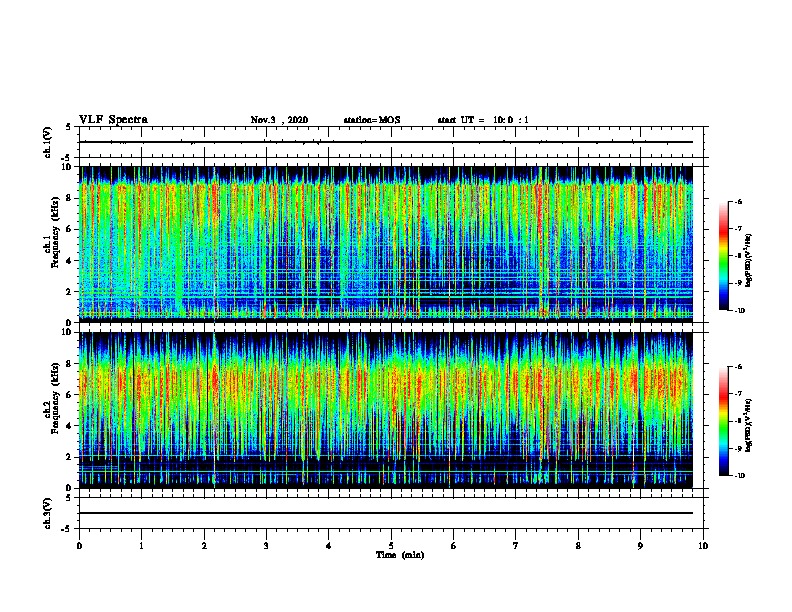Click the "-10" label on ch.1 color scale
The width and height of the screenshot is (792, 612).
coord(740,311)
